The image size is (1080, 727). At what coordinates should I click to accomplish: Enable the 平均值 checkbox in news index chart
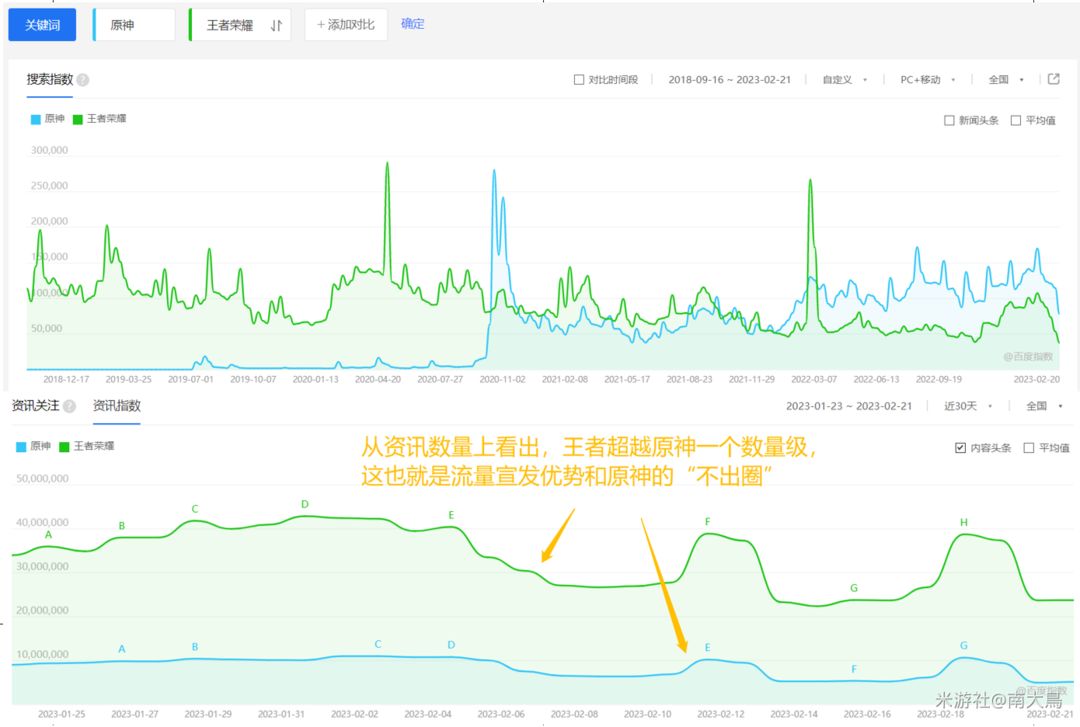(1028, 448)
